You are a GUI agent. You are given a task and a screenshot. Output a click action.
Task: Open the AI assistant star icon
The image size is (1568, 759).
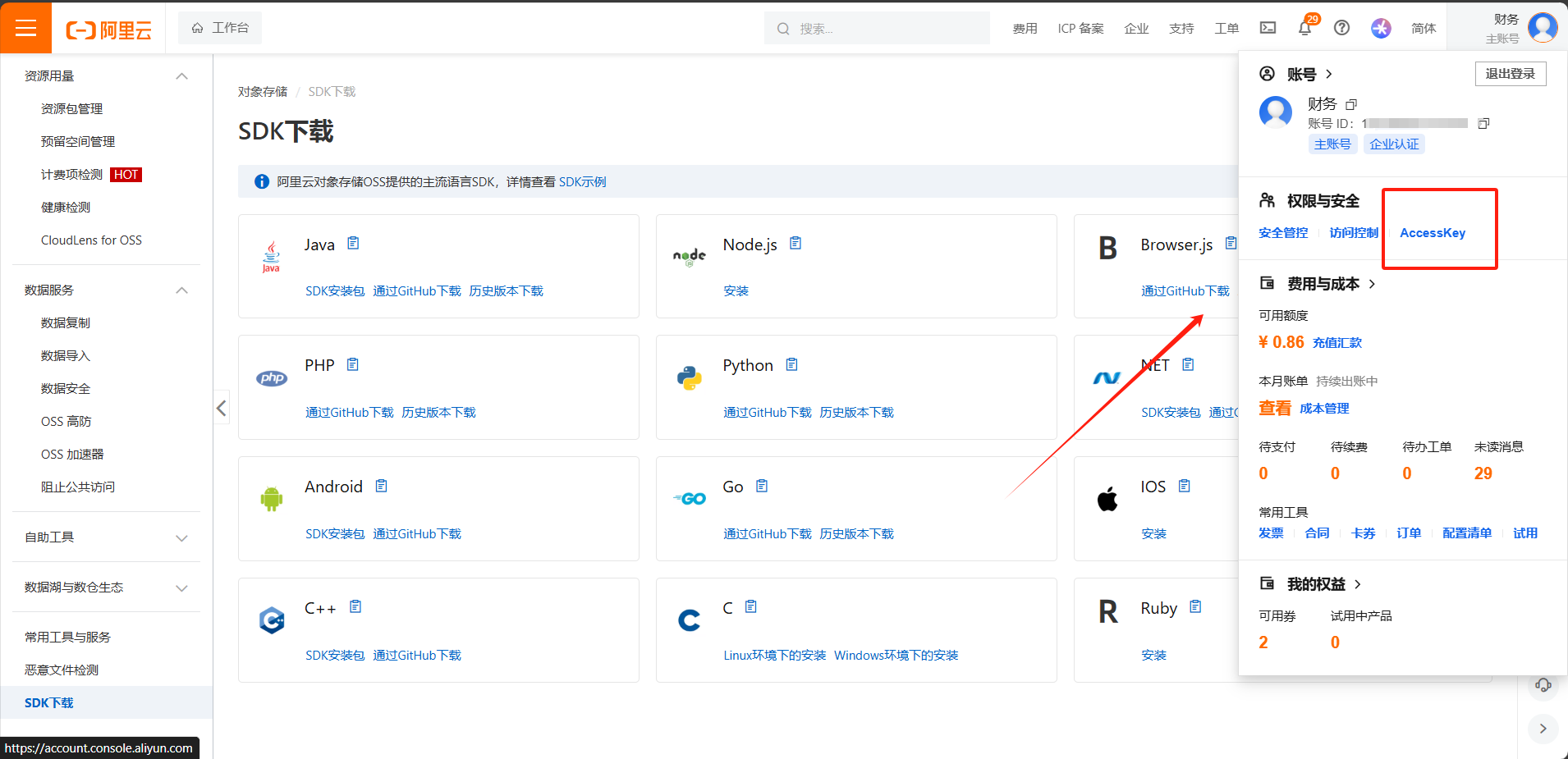click(1381, 28)
